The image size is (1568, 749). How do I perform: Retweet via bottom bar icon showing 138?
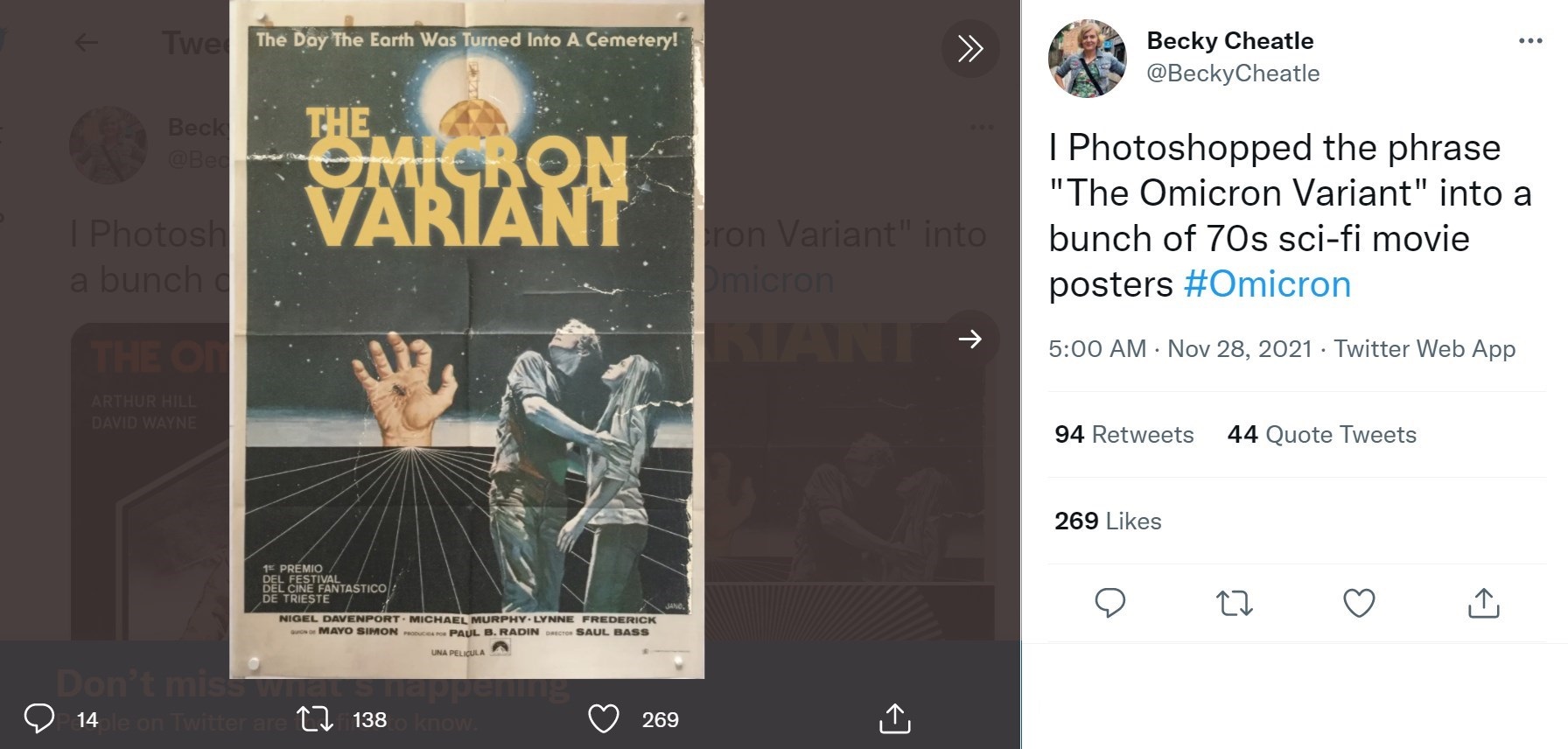(x=313, y=719)
